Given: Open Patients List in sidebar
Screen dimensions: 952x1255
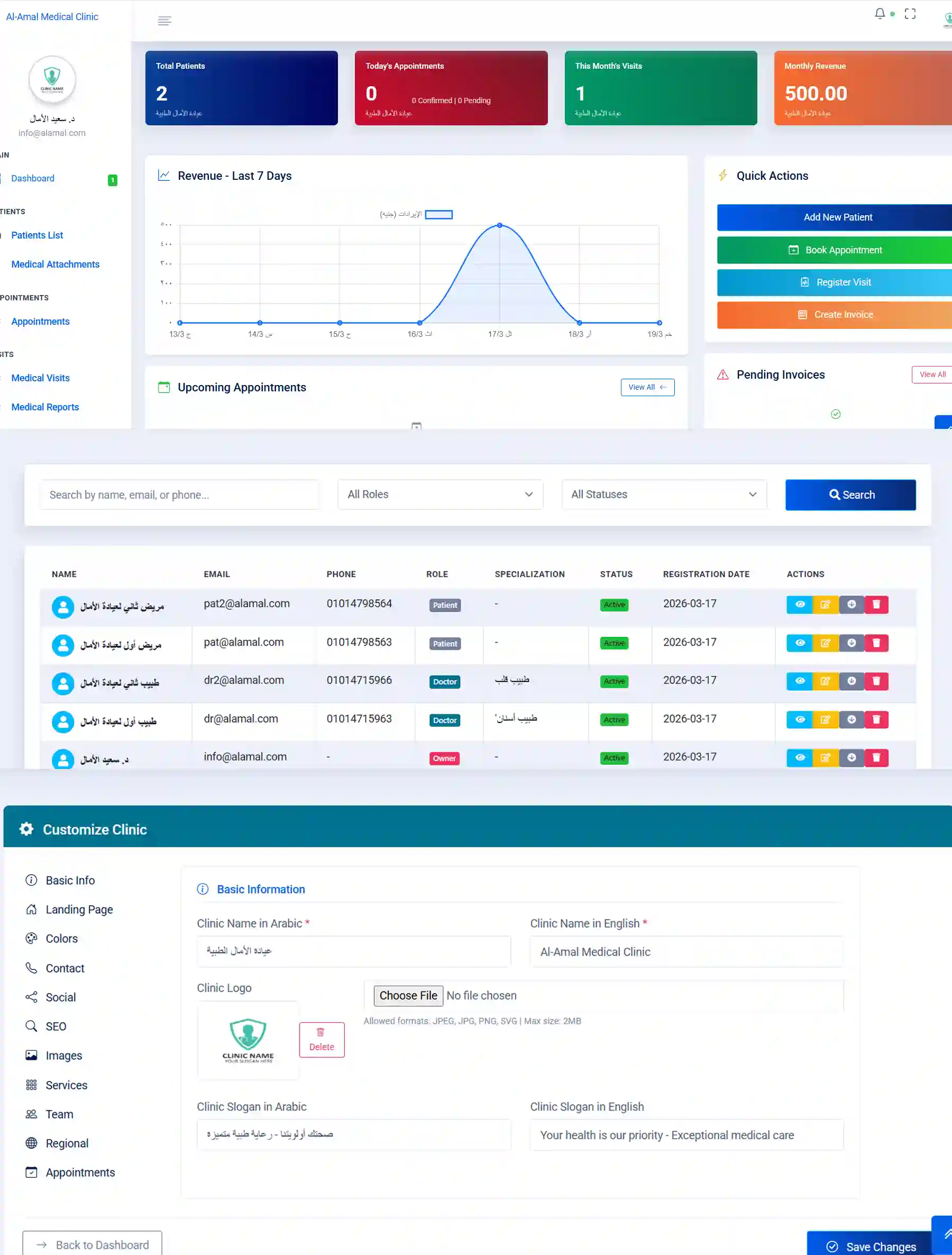Looking at the screenshot, I should tap(37, 235).
